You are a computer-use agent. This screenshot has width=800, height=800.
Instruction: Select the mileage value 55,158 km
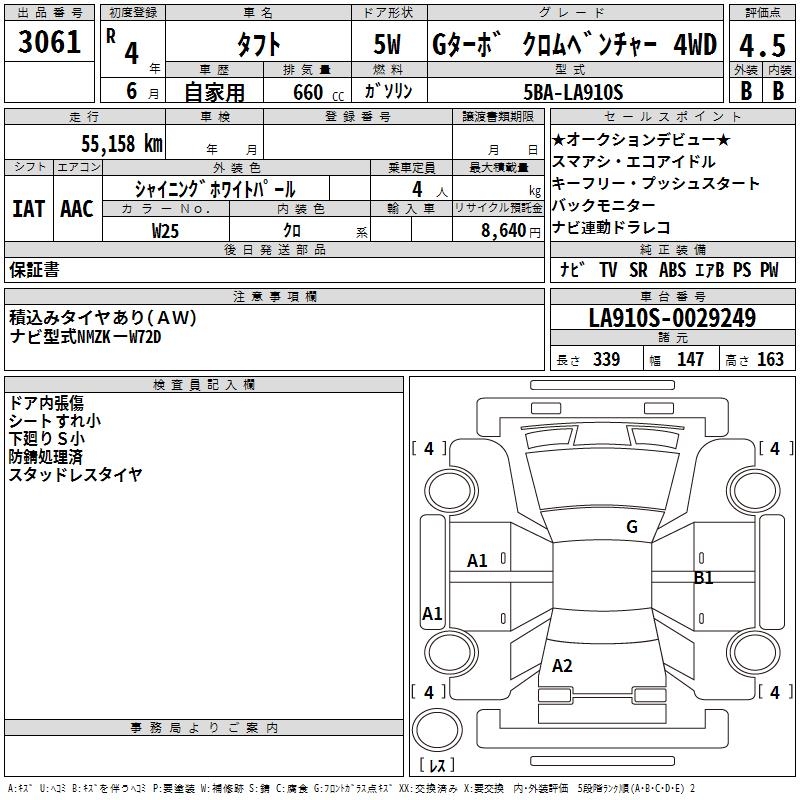pyautogui.click(x=109, y=144)
